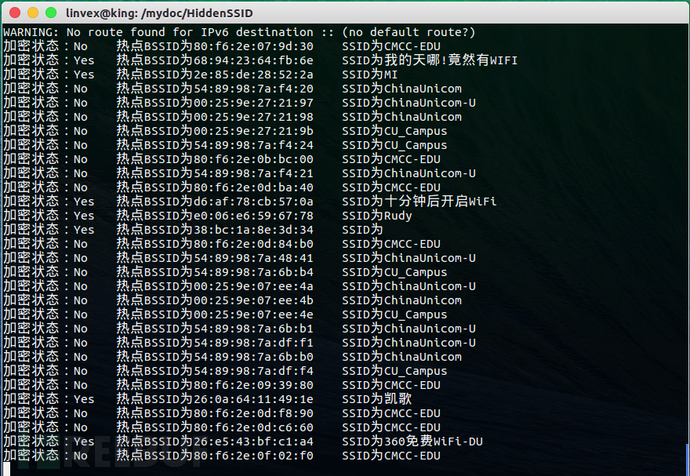Select the SSID 我的天哪!竟然有WIFI
Image resolution: width=690 pixels, height=476 pixels.
pyautogui.click(x=451, y=60)
